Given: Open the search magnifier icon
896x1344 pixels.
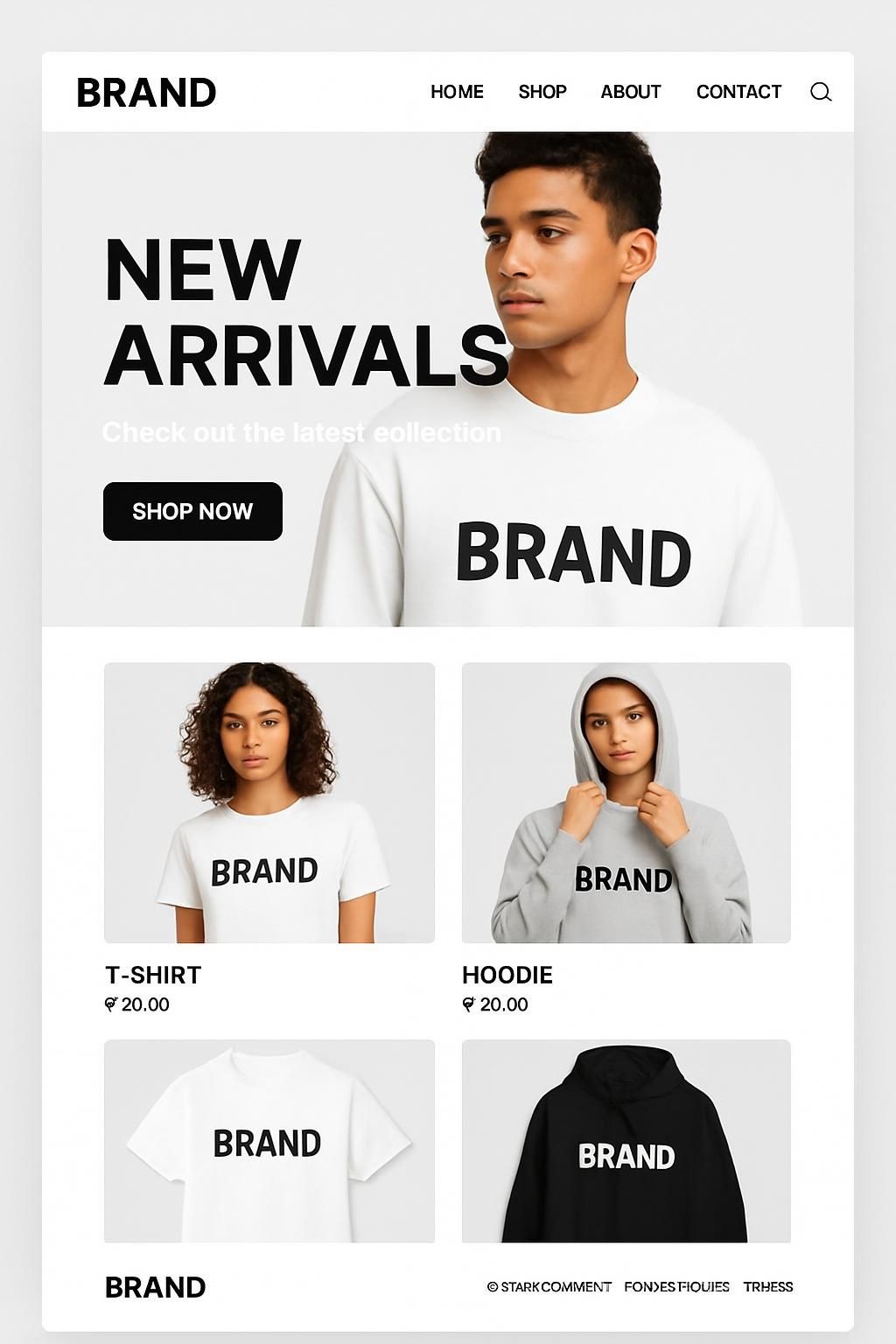Looking at the screenshot, I should pos(821,92).
